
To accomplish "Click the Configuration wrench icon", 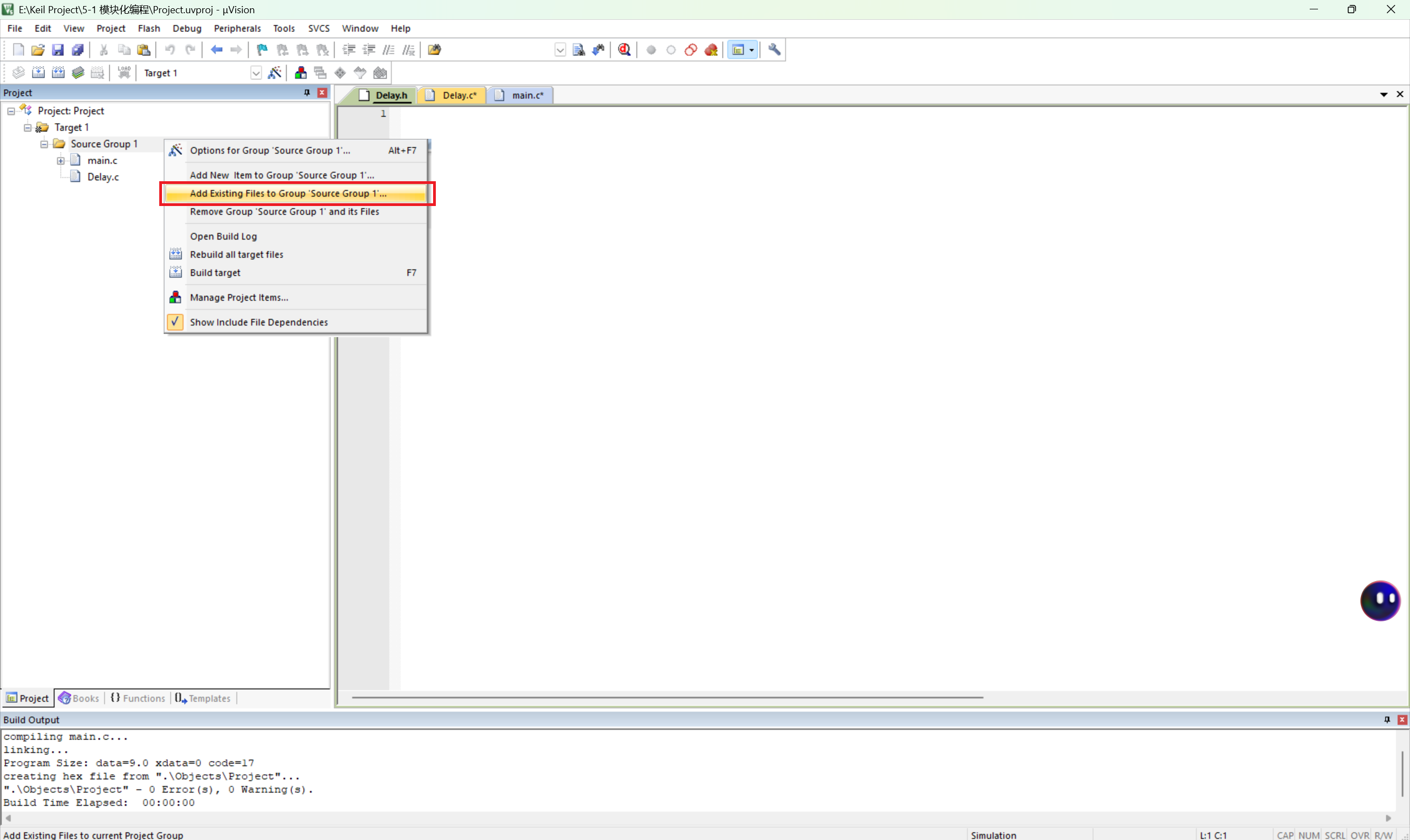I will click(x=774, y=50).
